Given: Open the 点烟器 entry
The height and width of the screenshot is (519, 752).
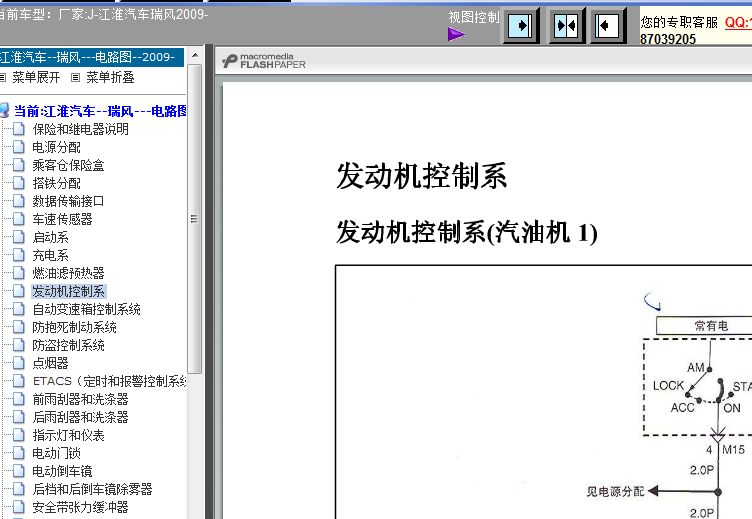Looking at the screenshot, I should [50, 363].
